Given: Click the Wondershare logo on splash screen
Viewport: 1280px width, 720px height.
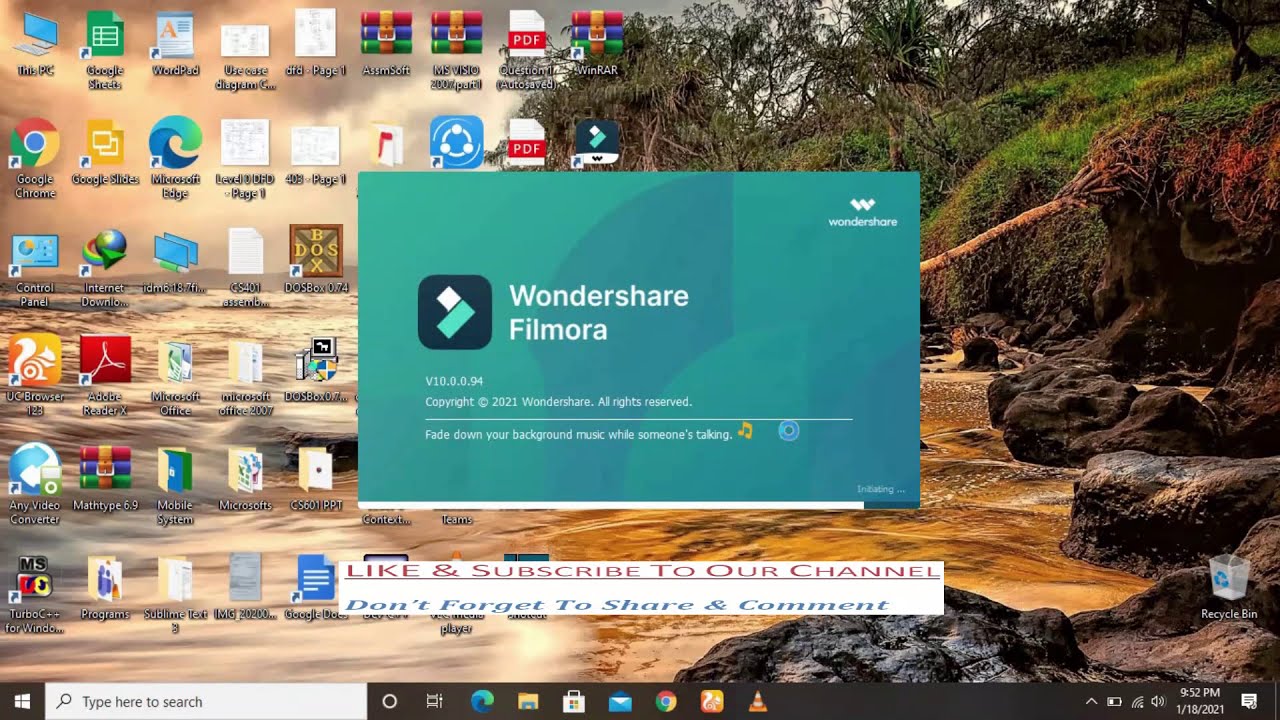Looking at the screenshot, I should tap(862, 212).
